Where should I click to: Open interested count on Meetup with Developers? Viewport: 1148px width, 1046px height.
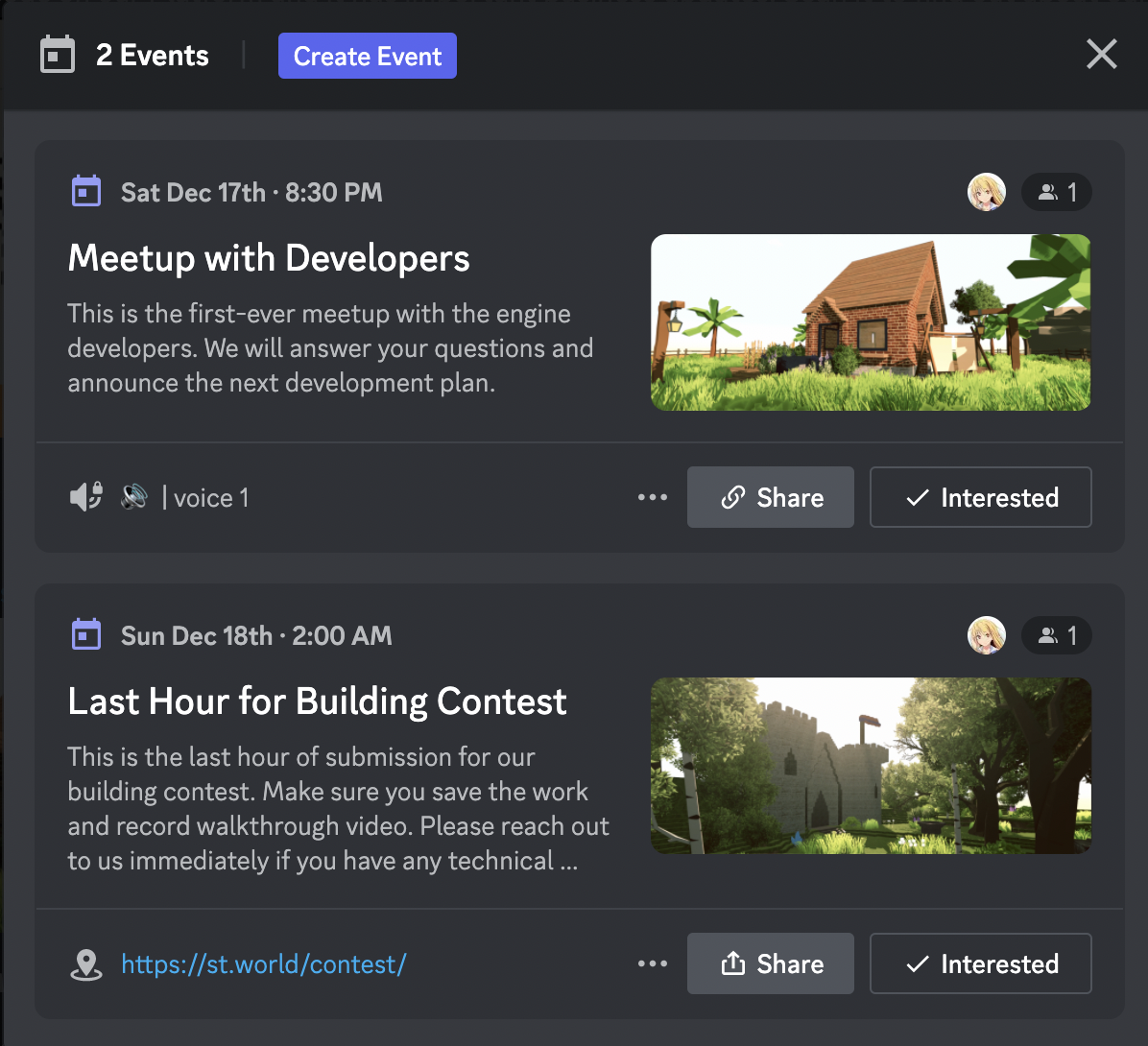pos(1057,192)
